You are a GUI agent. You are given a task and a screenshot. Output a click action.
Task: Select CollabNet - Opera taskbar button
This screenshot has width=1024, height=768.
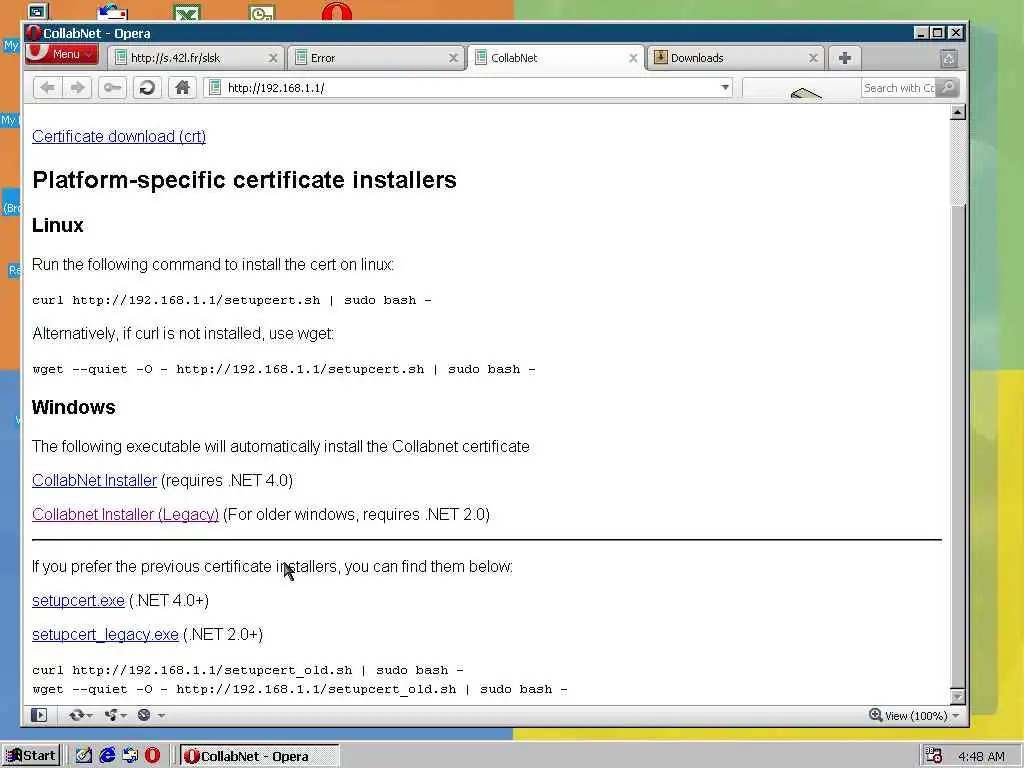click(x=259, y=756)
